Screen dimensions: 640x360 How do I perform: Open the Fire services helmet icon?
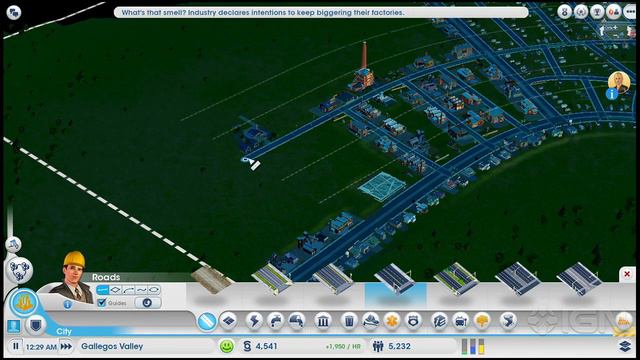tap(371, 321)
